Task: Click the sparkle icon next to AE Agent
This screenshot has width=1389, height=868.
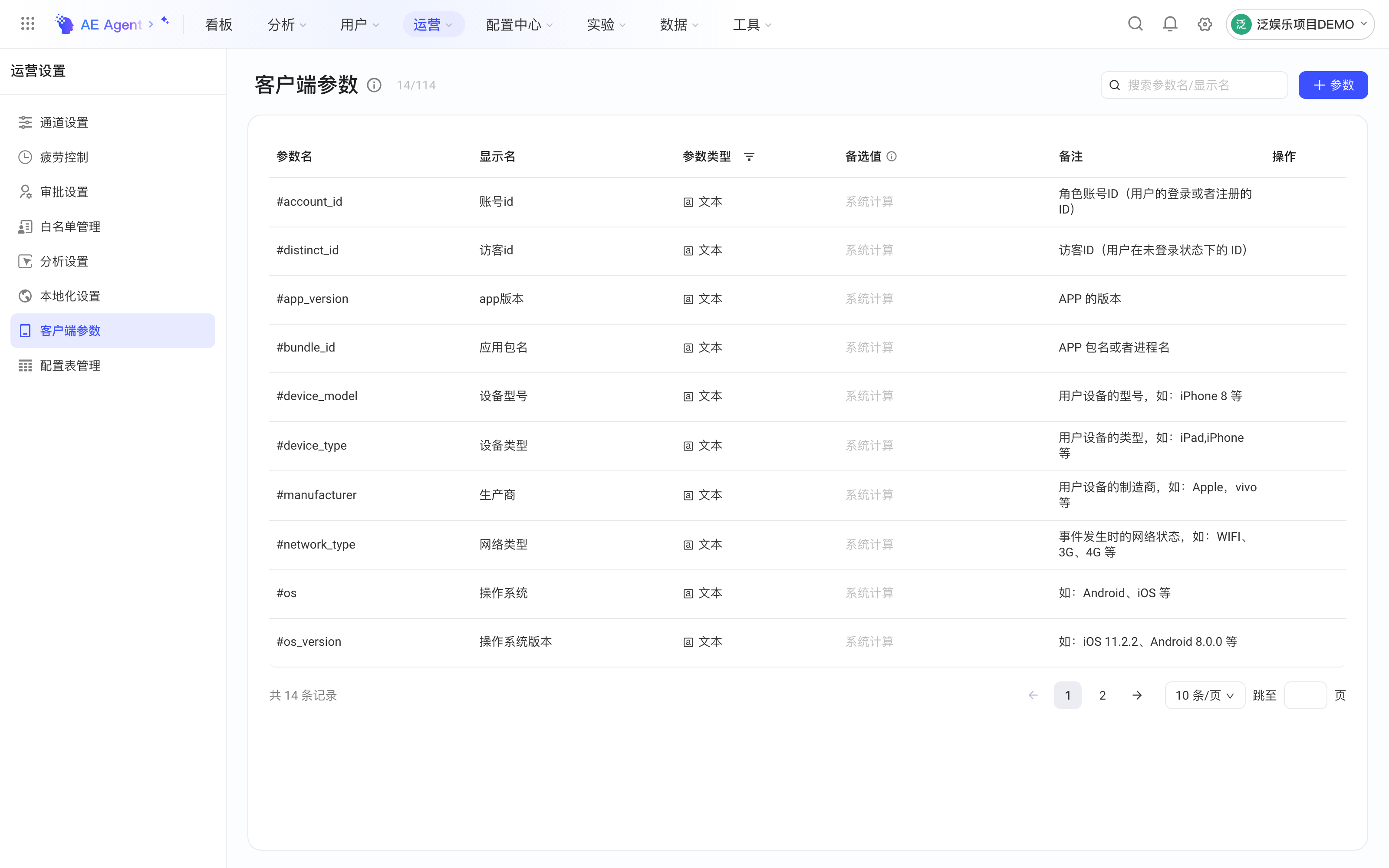Action: coord(165,21)
